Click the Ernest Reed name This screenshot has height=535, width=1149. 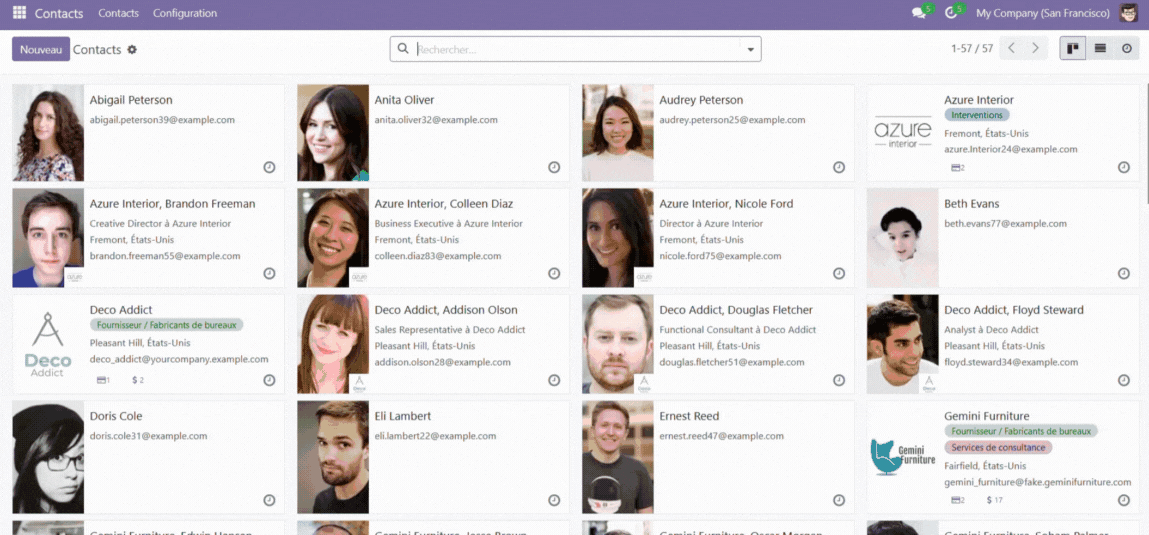(689, 416)
